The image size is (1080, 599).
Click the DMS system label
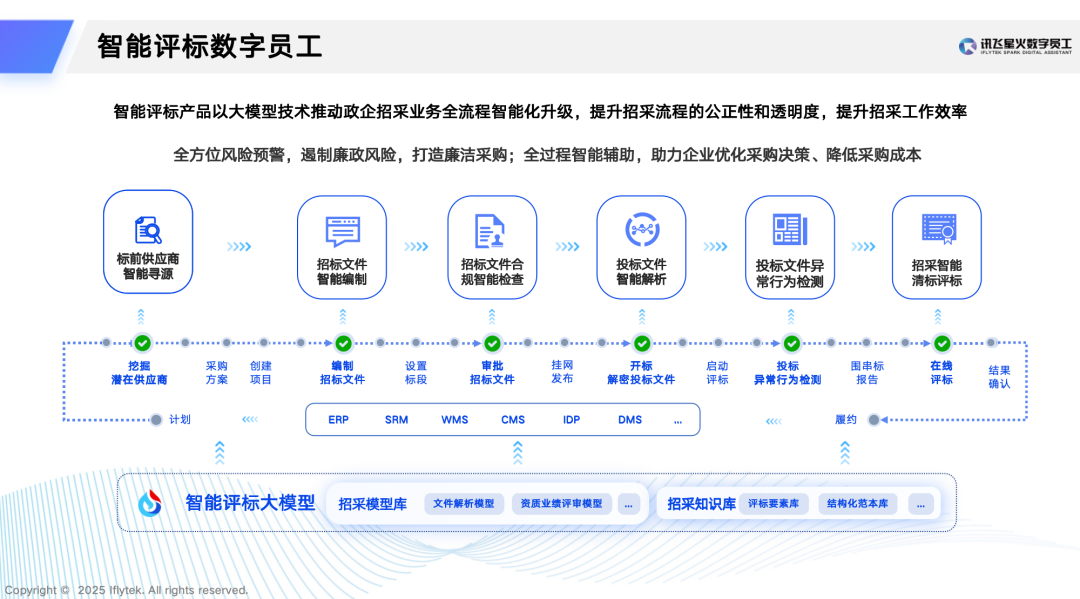[x=630, y=420]
